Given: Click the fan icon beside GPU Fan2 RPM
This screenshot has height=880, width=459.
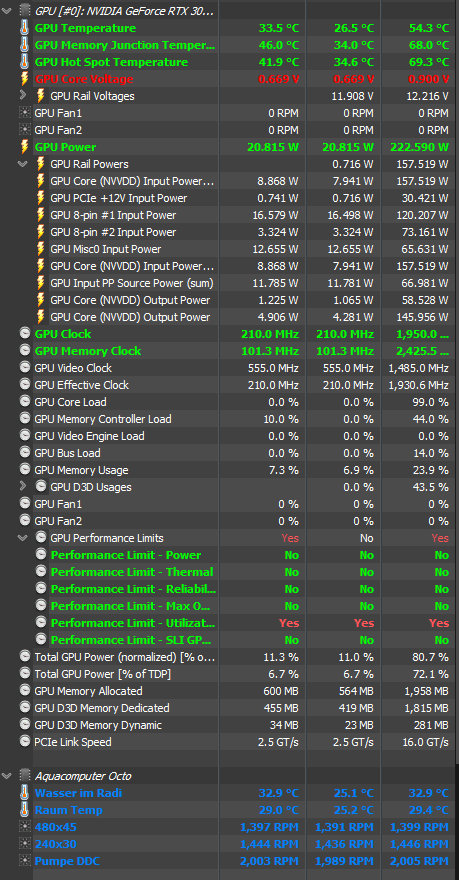Looking at the screenshot, I should [x=25, y=130].
